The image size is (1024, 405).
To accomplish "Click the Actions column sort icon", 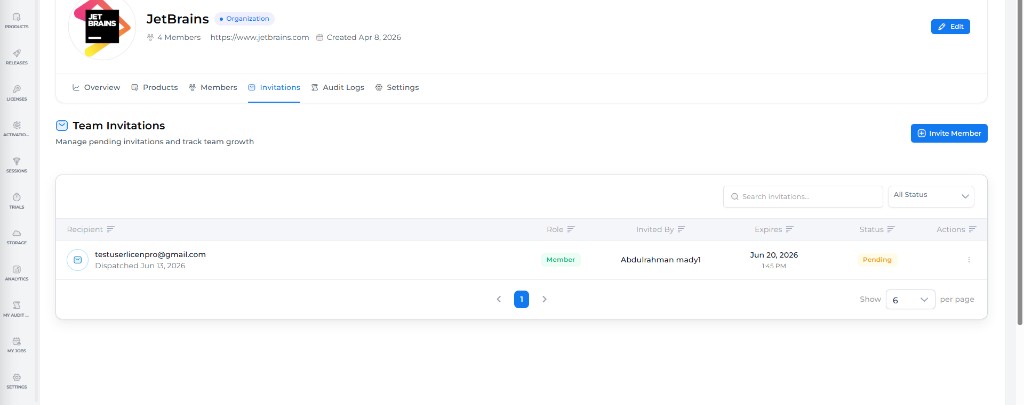I will [x=972, y=229].
